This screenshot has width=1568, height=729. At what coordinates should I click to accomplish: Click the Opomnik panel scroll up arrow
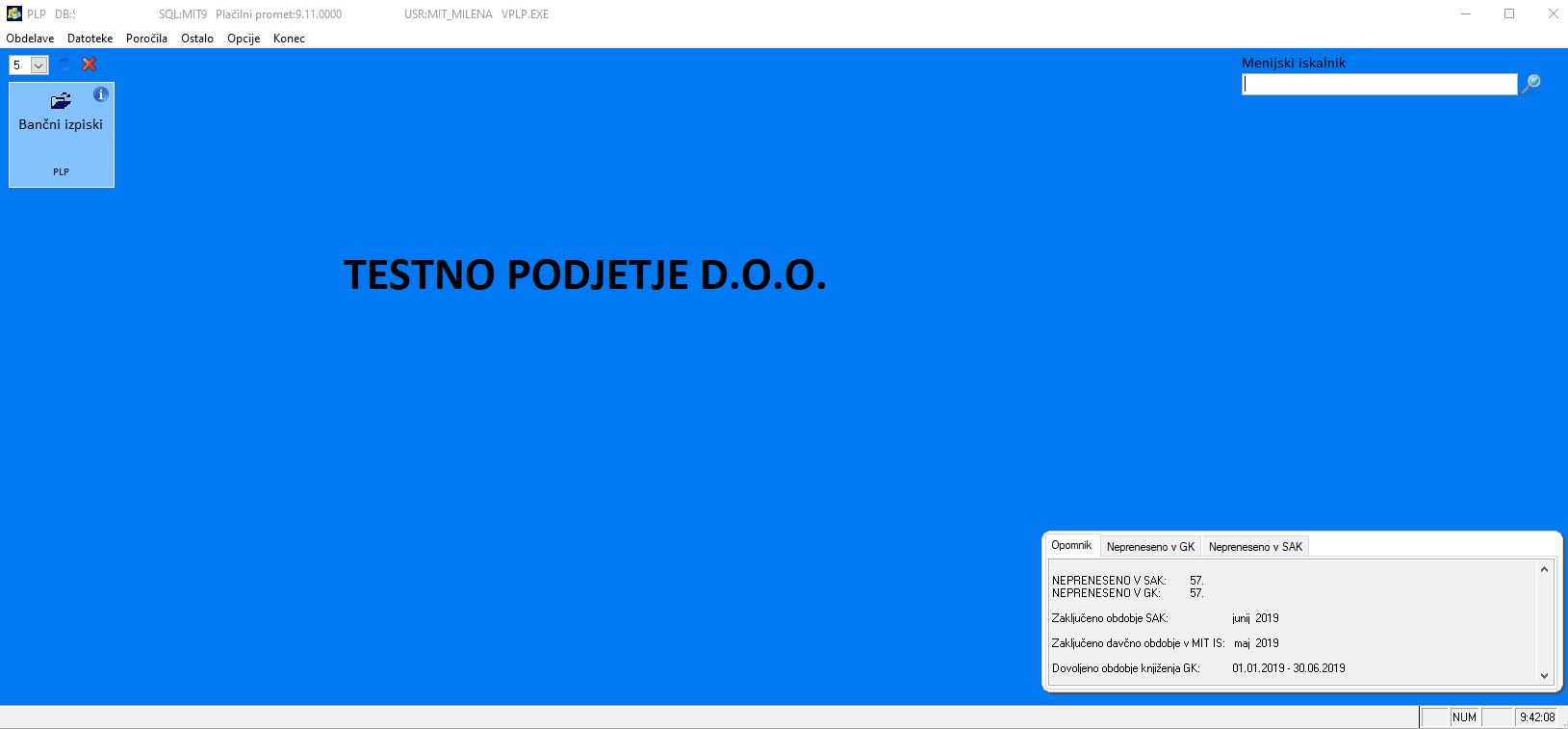[1544, 569]
